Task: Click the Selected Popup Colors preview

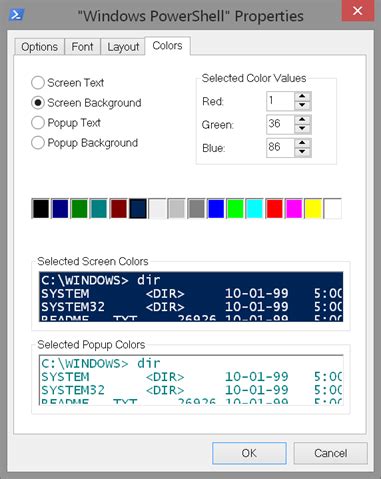Action: point(191,380)
